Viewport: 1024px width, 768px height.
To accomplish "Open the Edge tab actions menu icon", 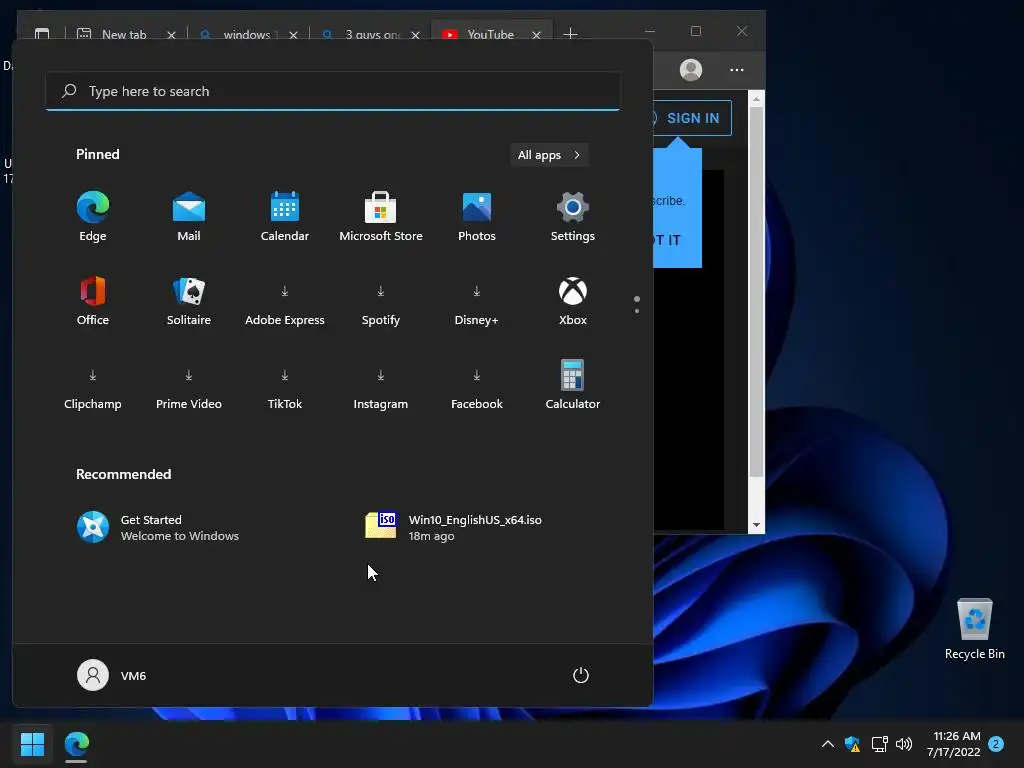I will pyautogui.click(x=42, y=33).
